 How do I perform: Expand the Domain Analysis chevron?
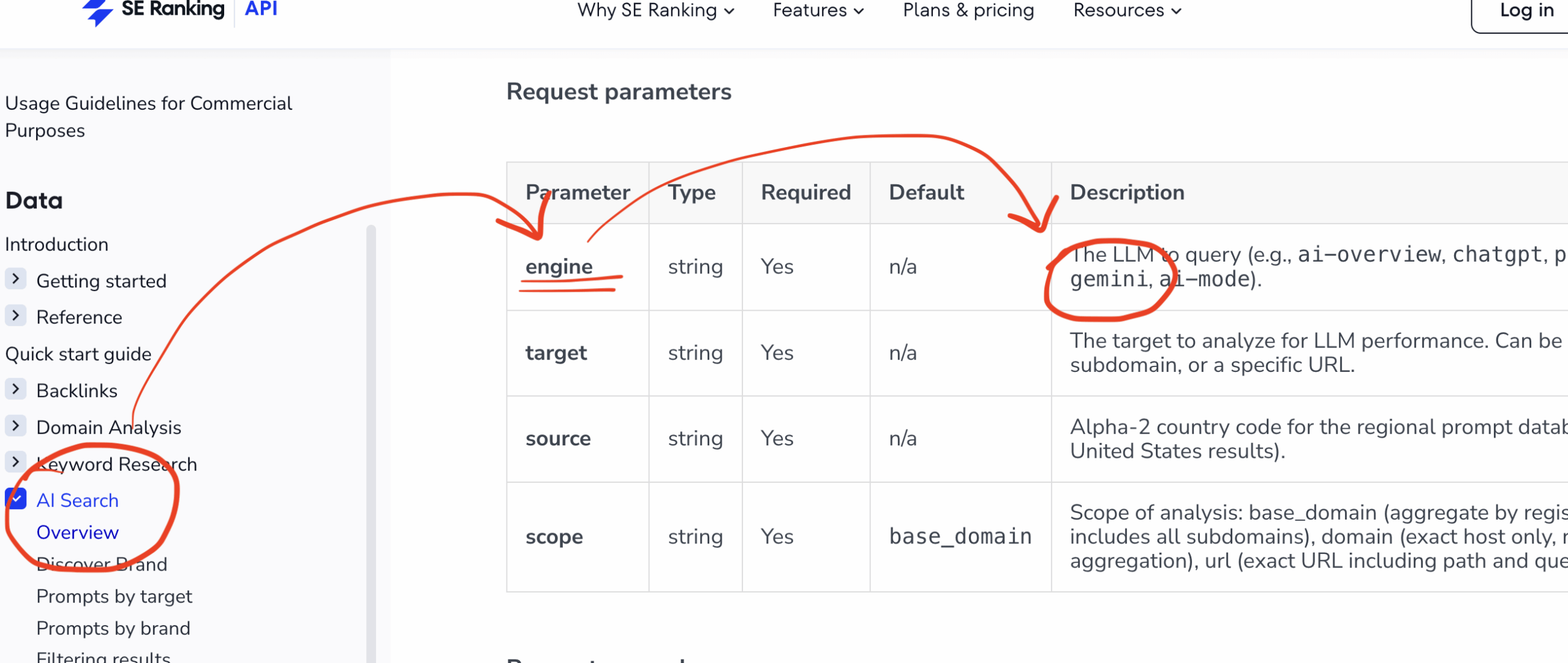pyautogui.click(x=16, y=426)
